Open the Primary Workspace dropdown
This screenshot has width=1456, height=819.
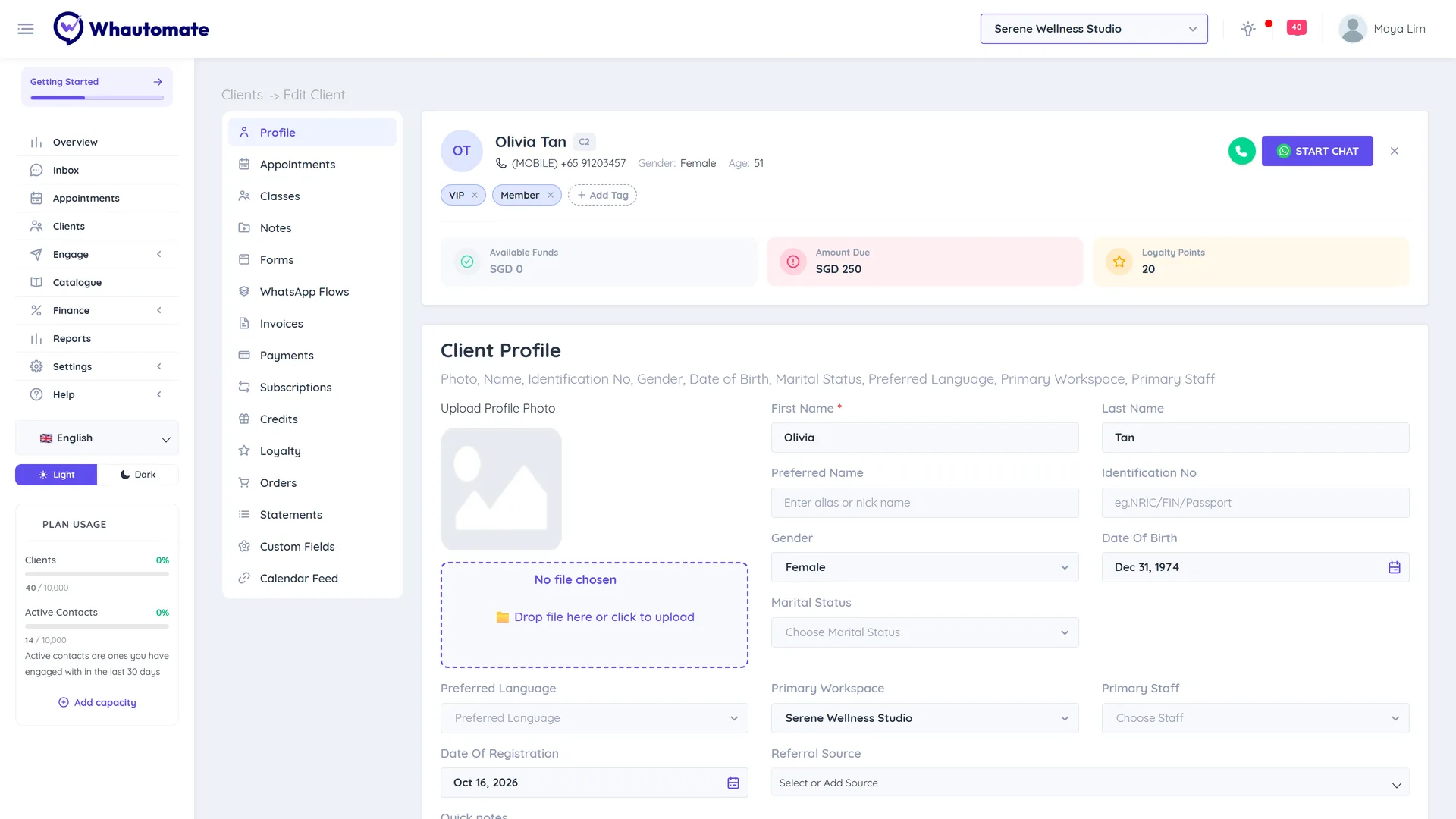924,718
